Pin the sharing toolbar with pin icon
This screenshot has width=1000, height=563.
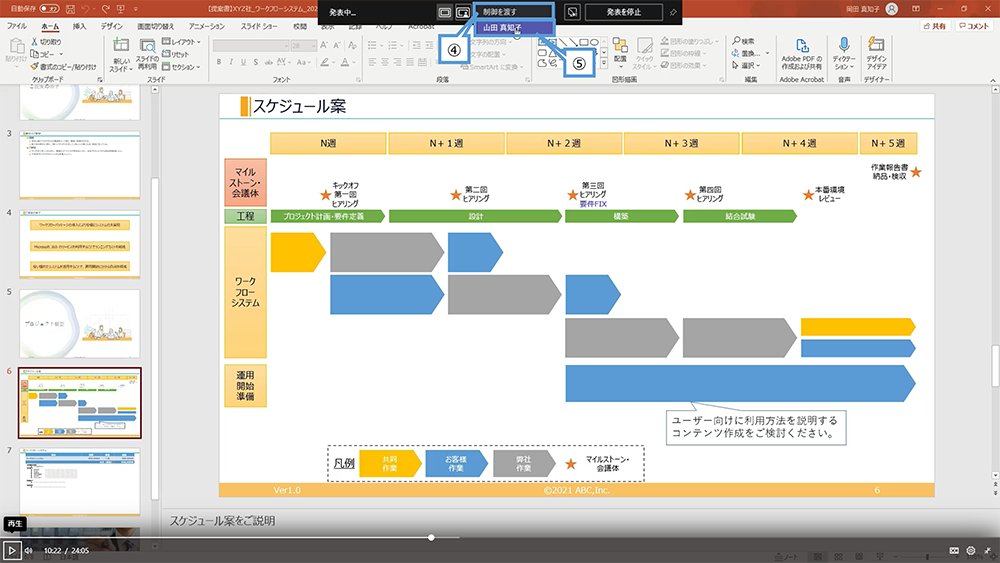click(673, 12)
